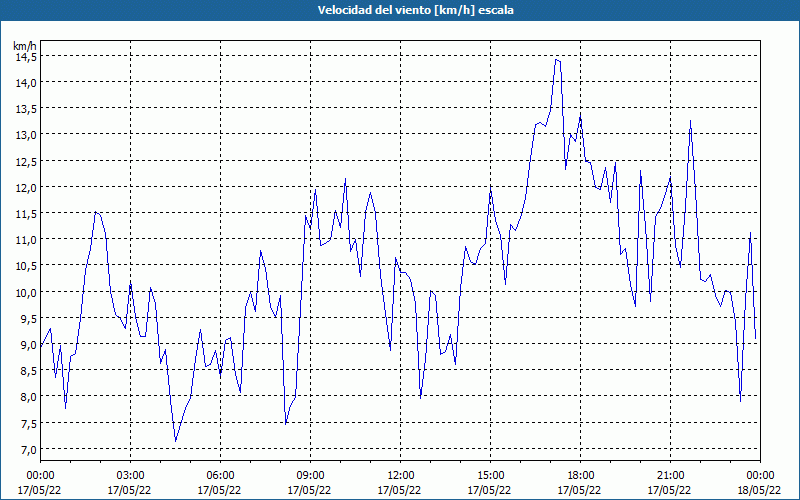Click the 13,5 y-axis value
The image size is (800, 500).
[x=26, y=109]
